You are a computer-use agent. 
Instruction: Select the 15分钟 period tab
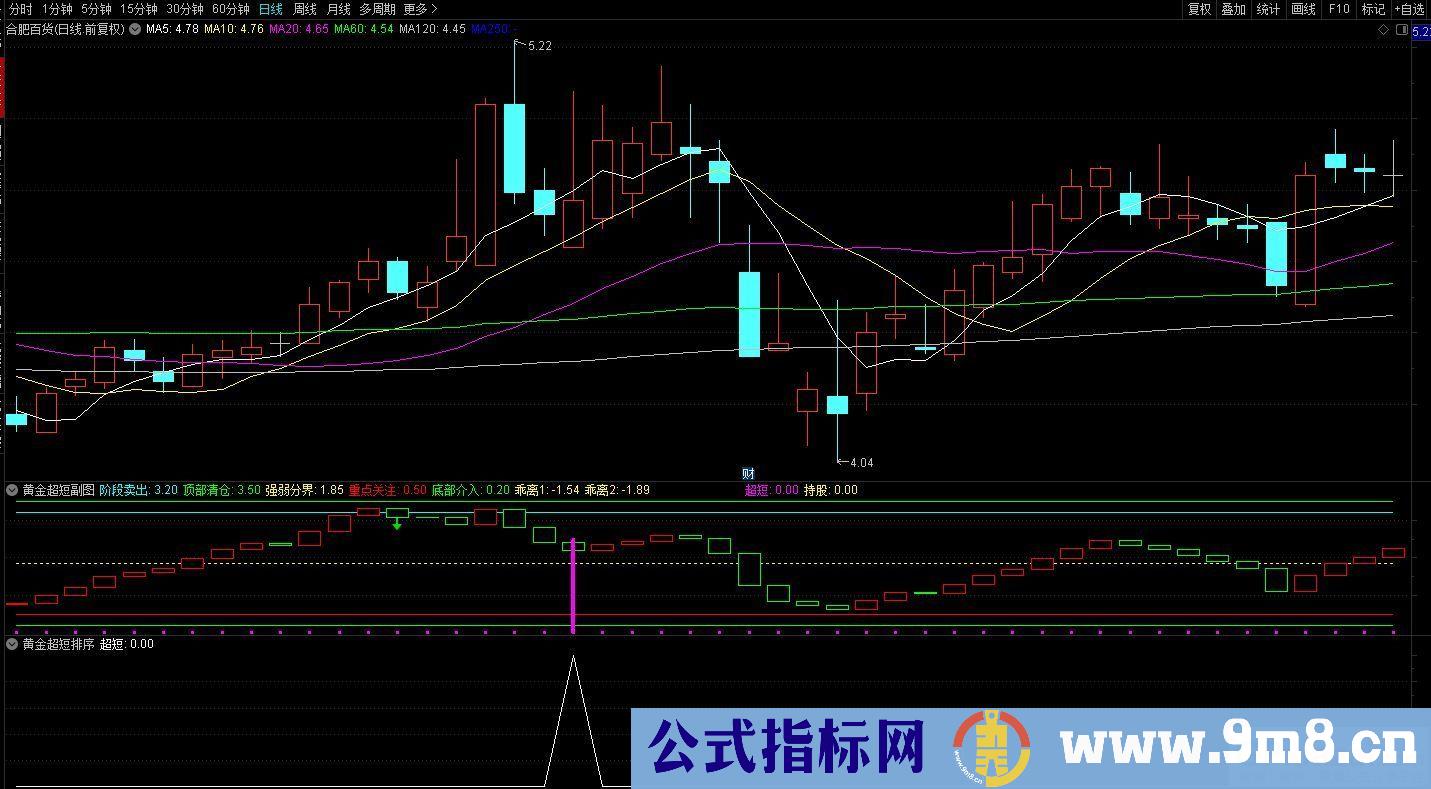[138, 9]
